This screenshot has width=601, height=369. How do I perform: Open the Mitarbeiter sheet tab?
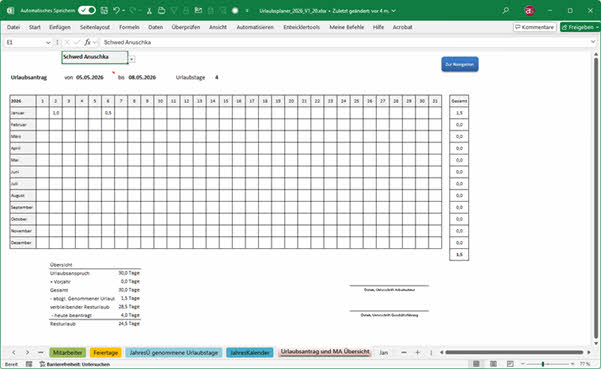[x=67, y=353]
